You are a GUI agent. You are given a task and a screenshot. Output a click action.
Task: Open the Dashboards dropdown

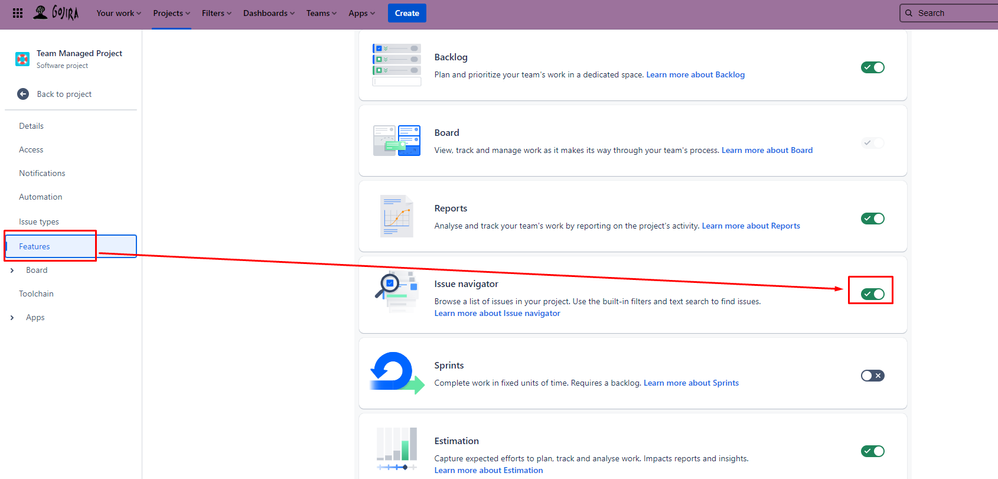click(x=269, y=13)
